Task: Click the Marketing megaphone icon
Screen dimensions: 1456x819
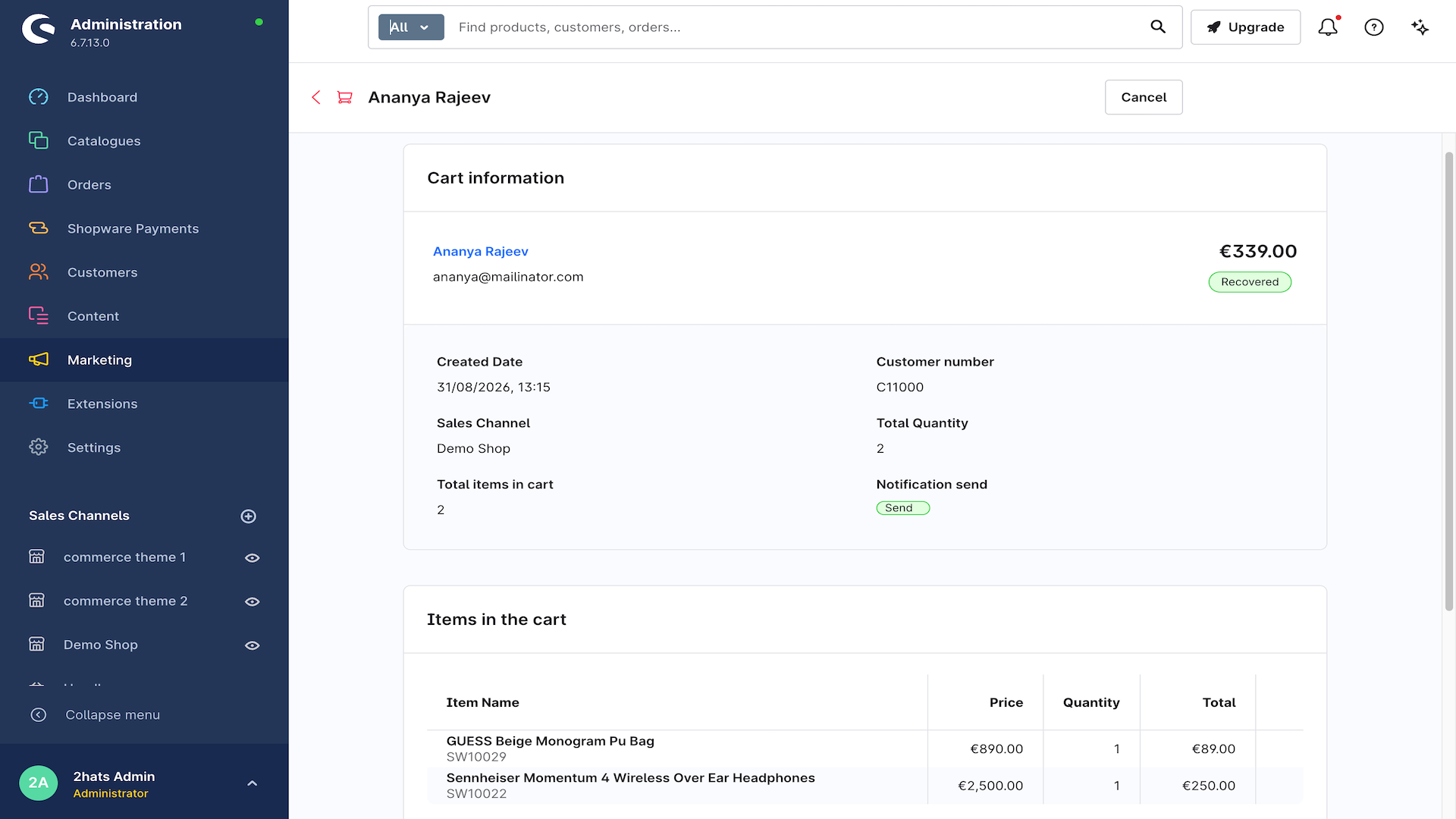Action: coord(39,359)
